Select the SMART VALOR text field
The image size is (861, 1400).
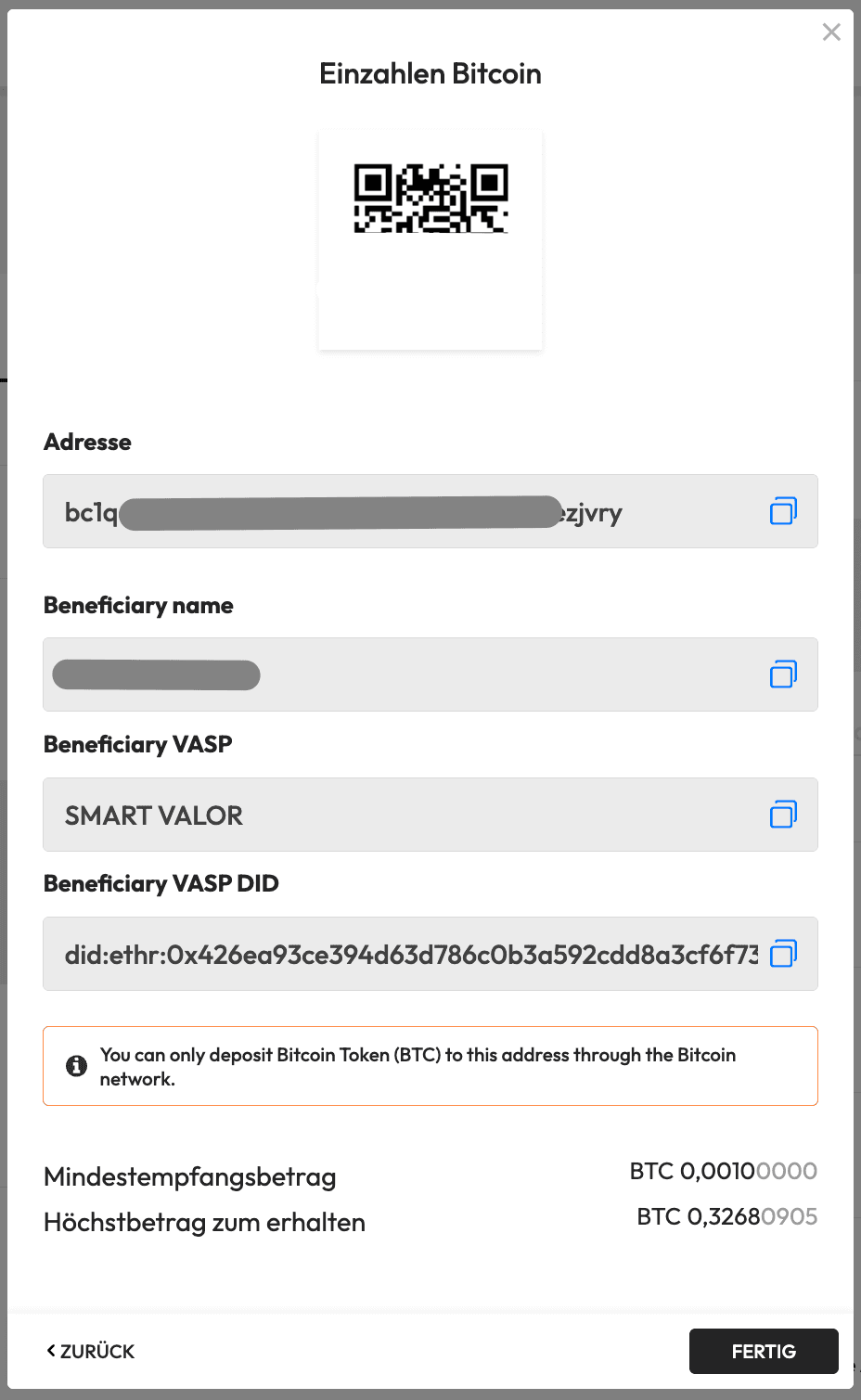click(399, 816)
